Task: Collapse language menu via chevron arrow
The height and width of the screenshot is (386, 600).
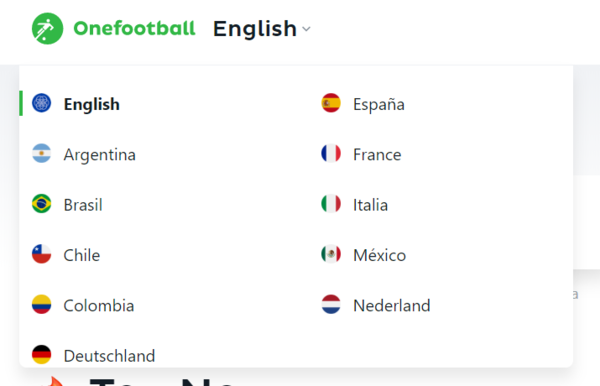Action: [x=306, y=29]
